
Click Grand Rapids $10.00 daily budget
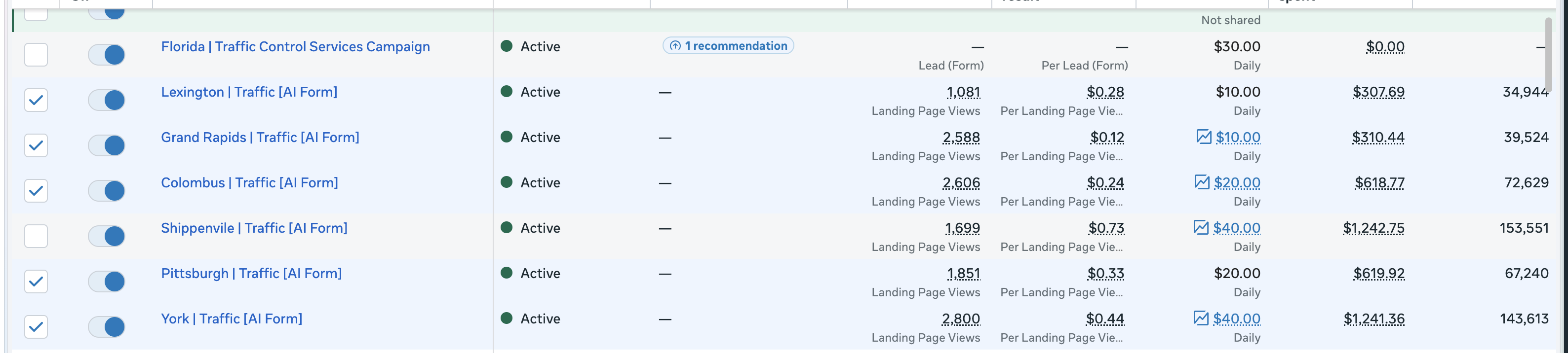coord(1238,138)
